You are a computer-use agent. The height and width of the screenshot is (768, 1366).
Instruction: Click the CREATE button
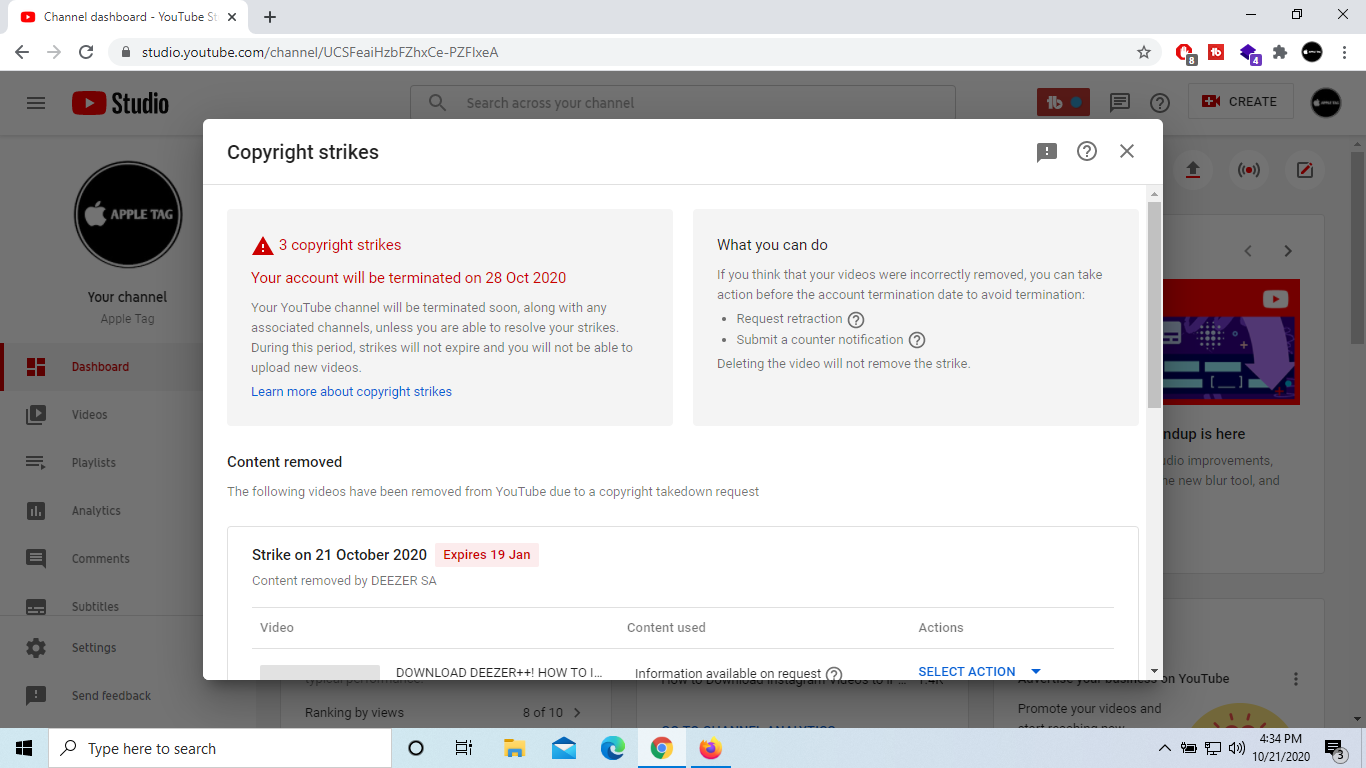pyautogui.click(x=1240, y=101)
